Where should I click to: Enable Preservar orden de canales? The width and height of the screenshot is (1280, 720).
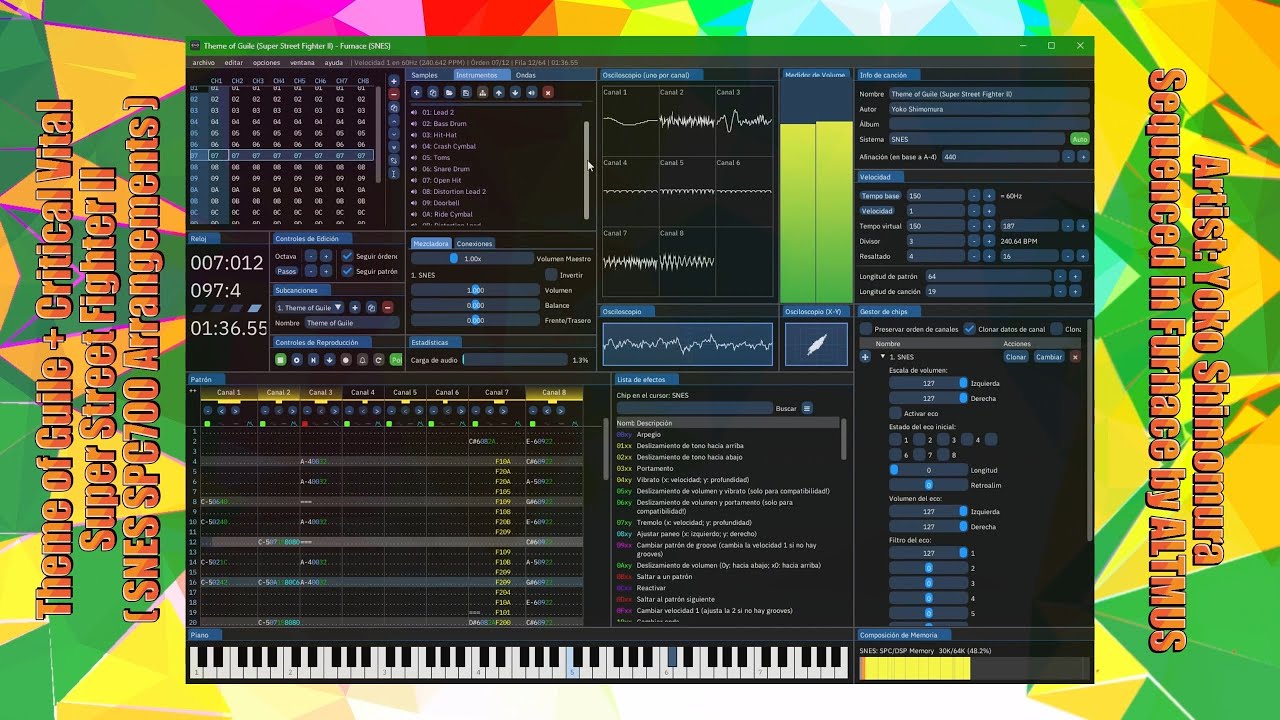click(x=866, y=329)
